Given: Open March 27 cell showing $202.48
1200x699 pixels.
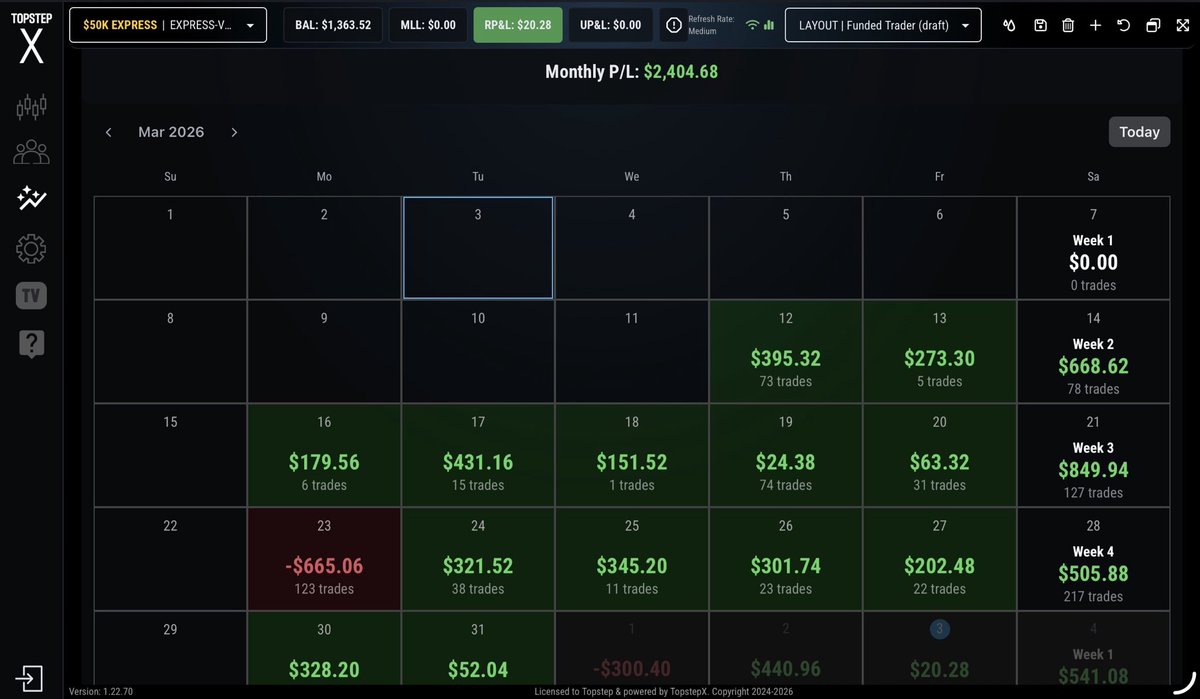Looking at the screenshot, I should 940,560.
